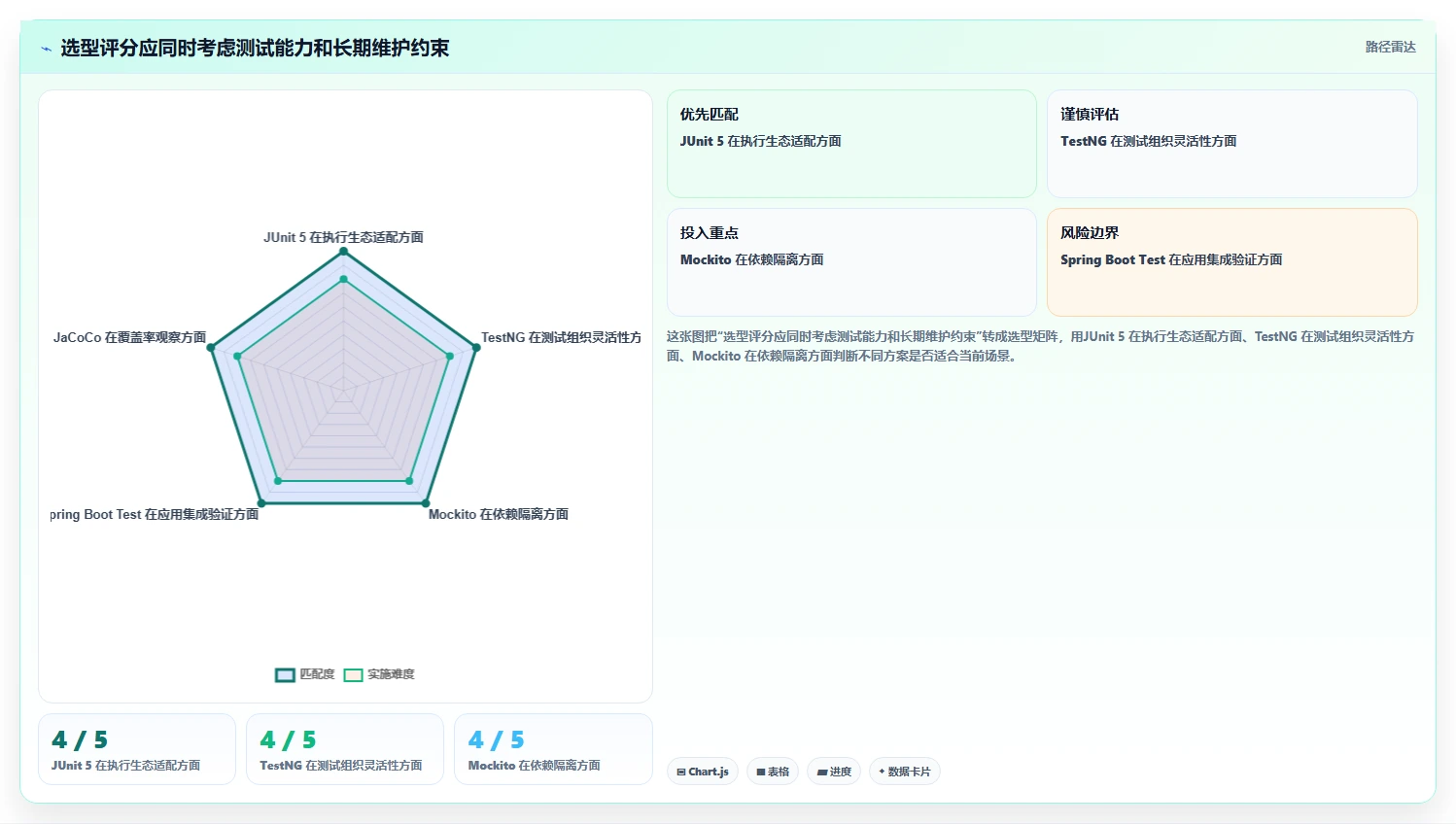
Task: Select the 优先匹配 card
Action: click(x=851, y=144)
